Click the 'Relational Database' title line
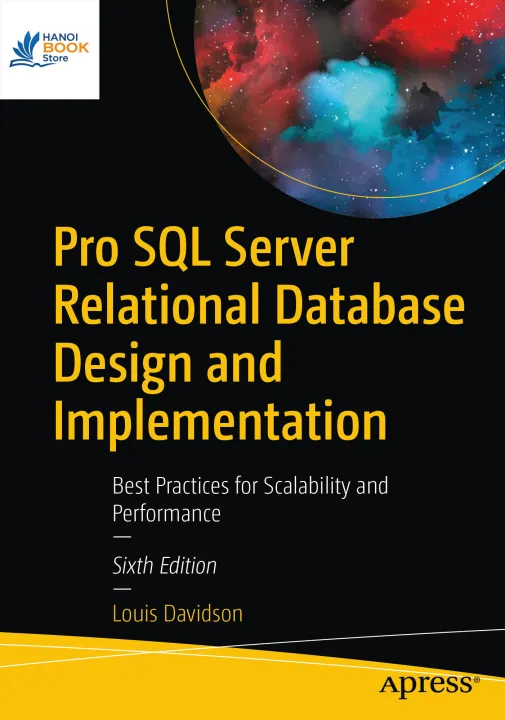This screenshot has height=720, width=505. (x=259, y=306)
